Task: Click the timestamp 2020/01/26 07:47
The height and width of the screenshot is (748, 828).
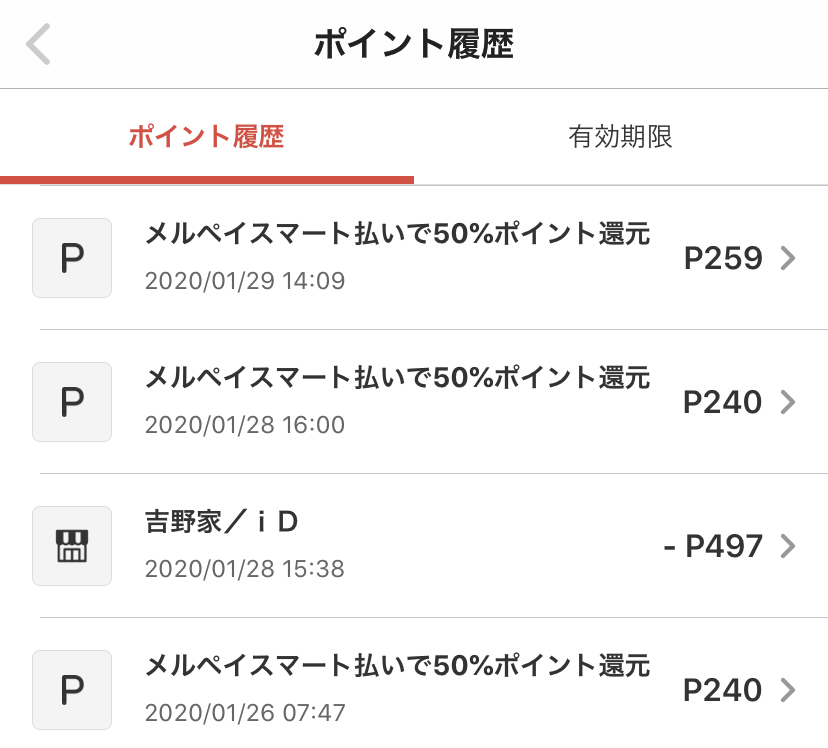Action: click(245, 713)
